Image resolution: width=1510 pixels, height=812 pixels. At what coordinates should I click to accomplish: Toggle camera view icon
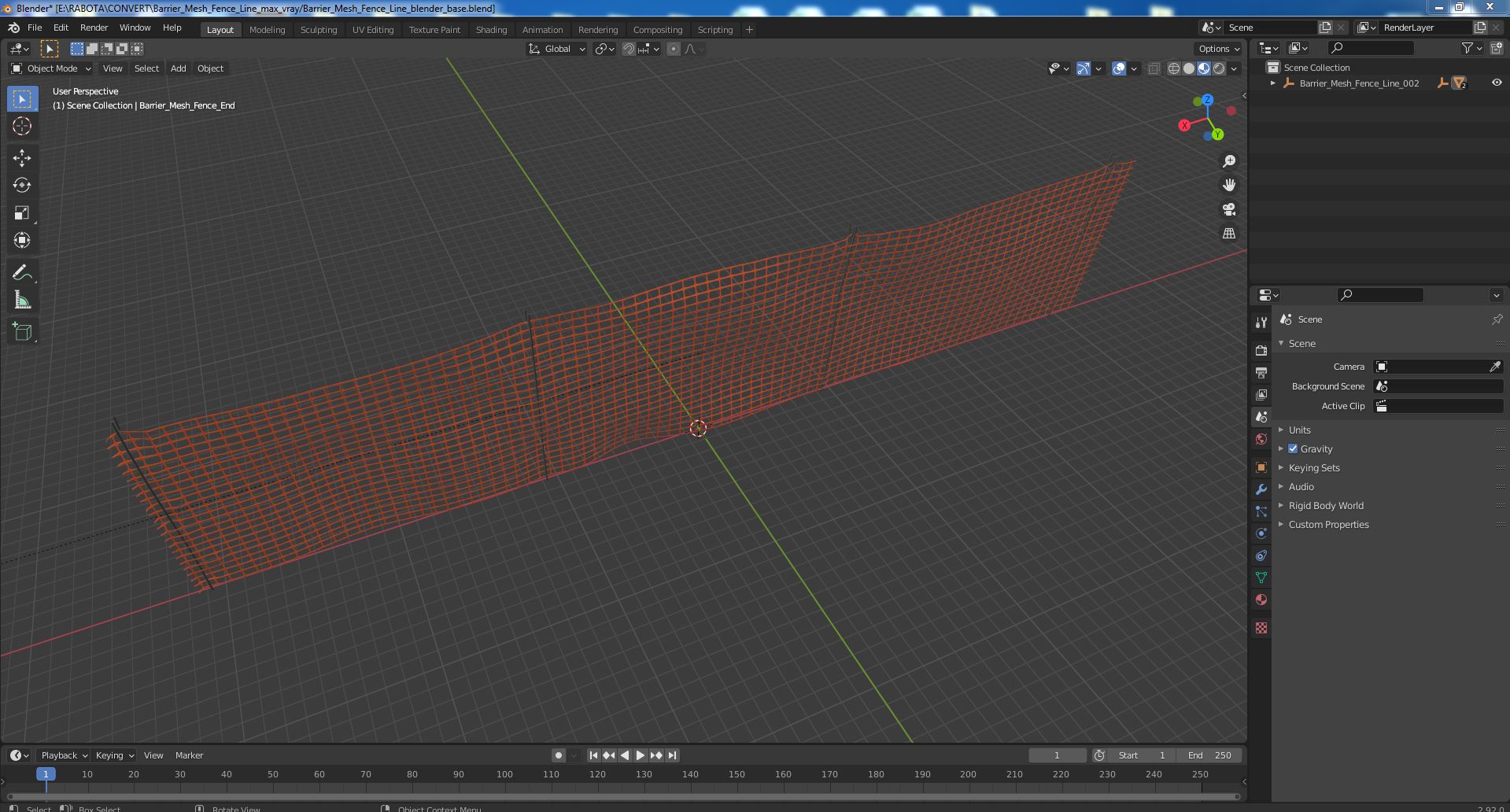click(1229, 209)
